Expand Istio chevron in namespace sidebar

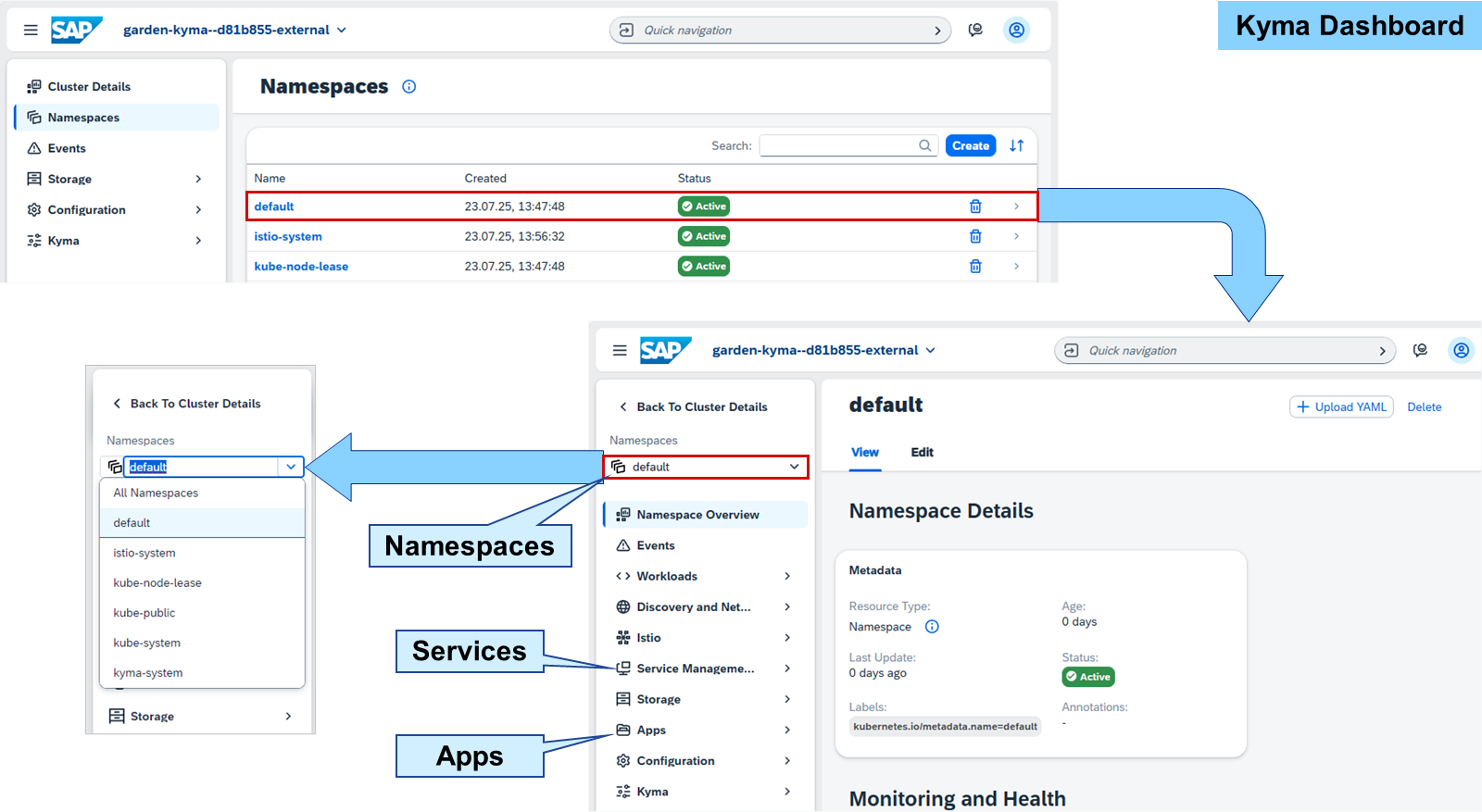pyautogui.click(x=787, y=638)
